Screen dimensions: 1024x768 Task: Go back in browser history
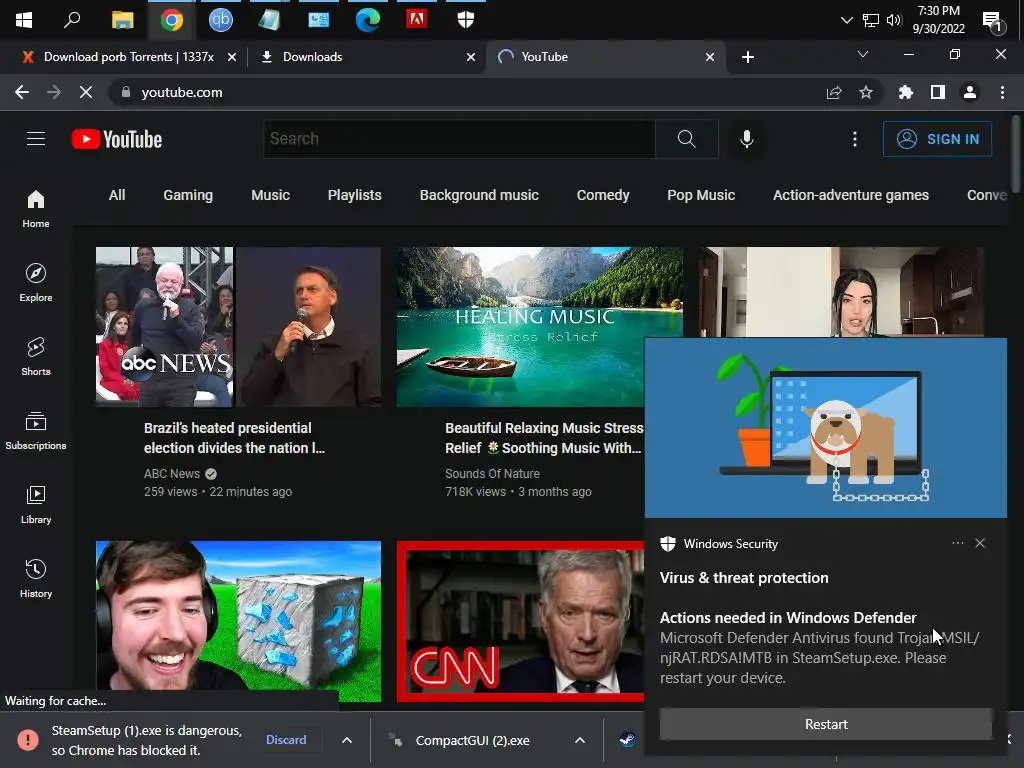click(22, 92)
